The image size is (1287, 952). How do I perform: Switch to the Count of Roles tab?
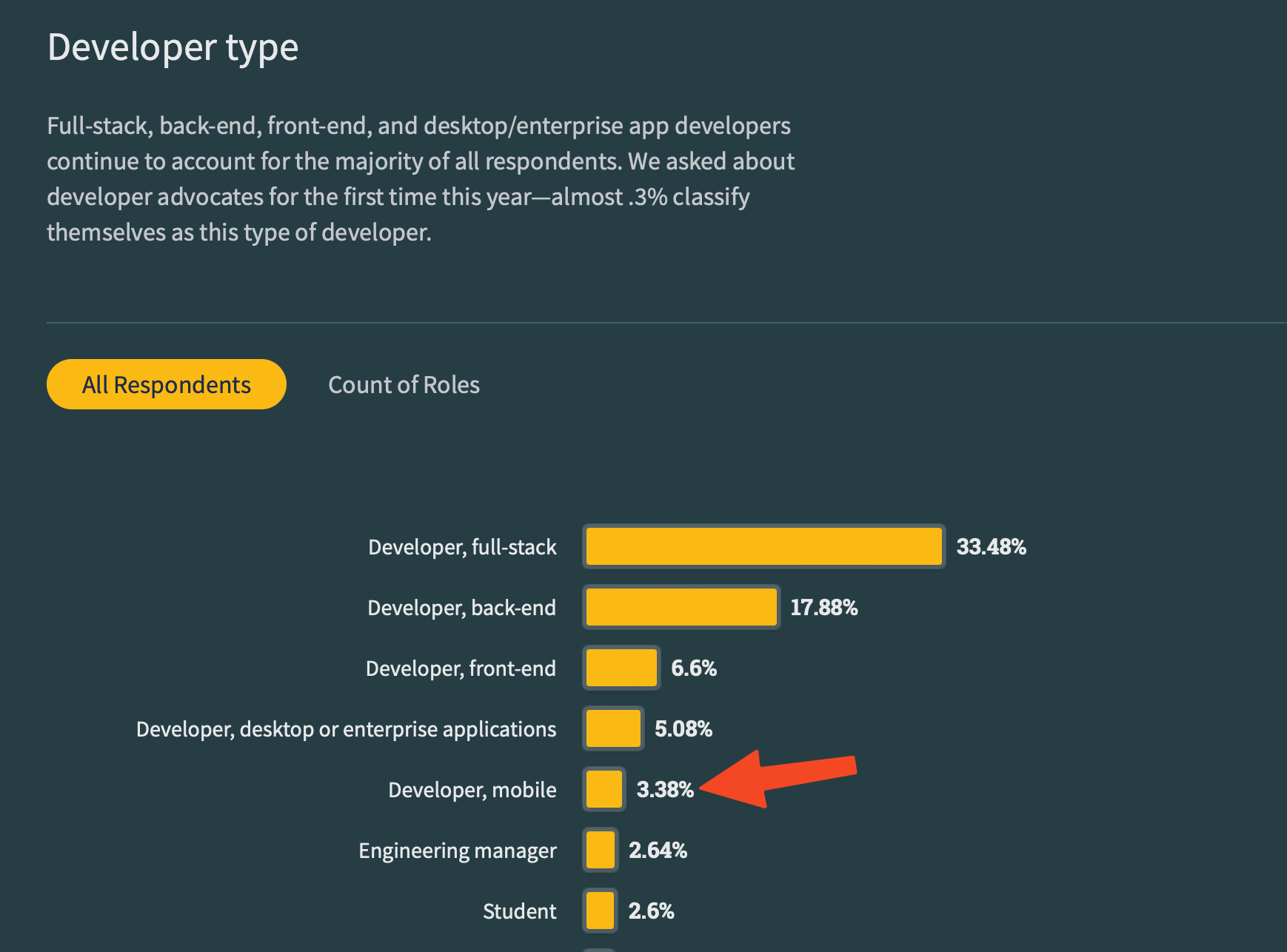pyautogui.click(x=404, y=385)
